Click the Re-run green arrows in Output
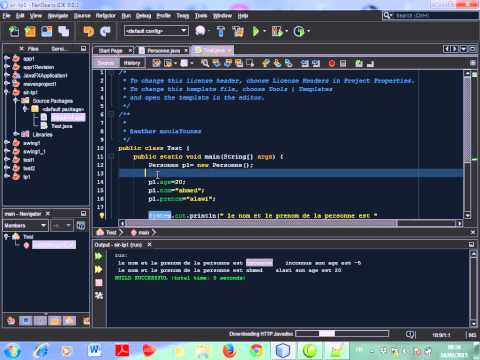Screen dimensions: 480x360 coord(99,256)
